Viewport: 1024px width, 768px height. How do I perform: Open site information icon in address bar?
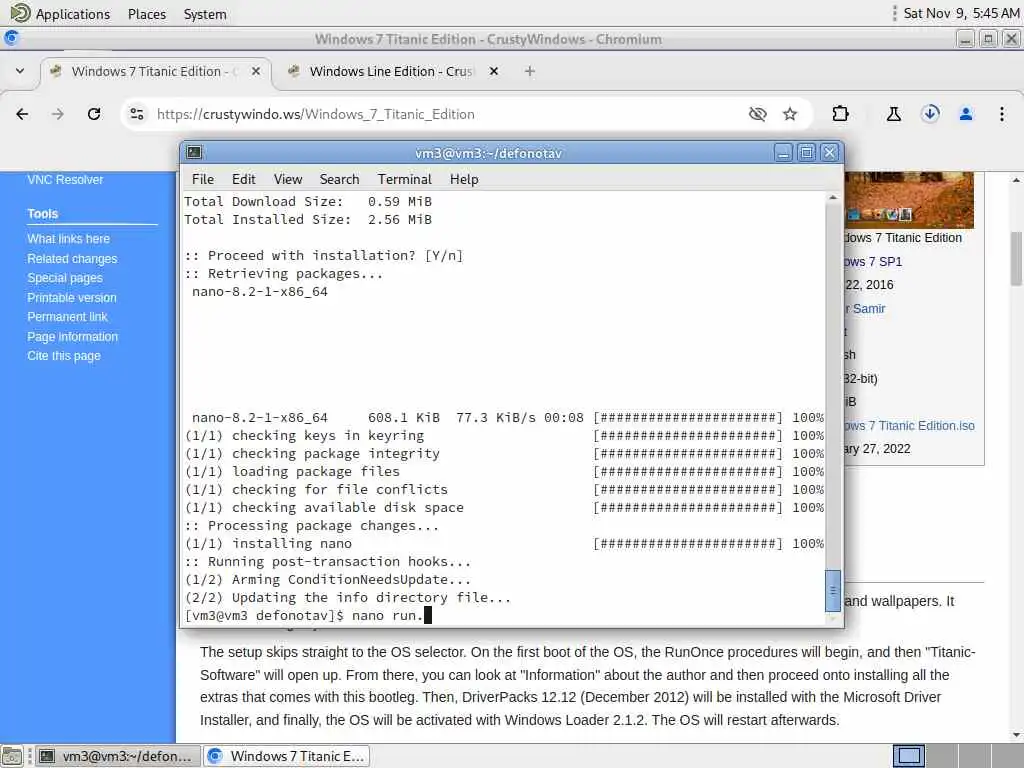[136, 114]
